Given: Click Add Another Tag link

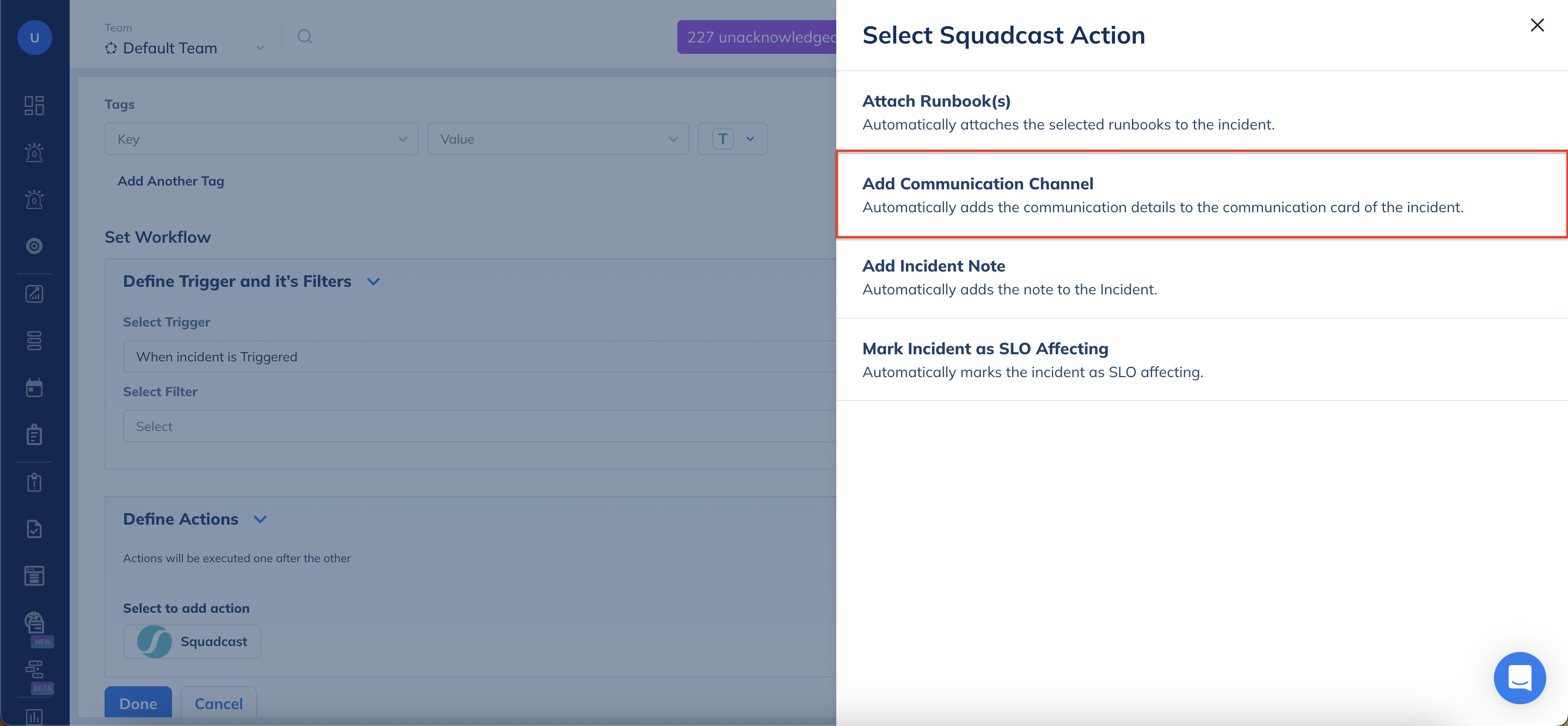Looking at the screenshot, I should [x=170, y=181].
